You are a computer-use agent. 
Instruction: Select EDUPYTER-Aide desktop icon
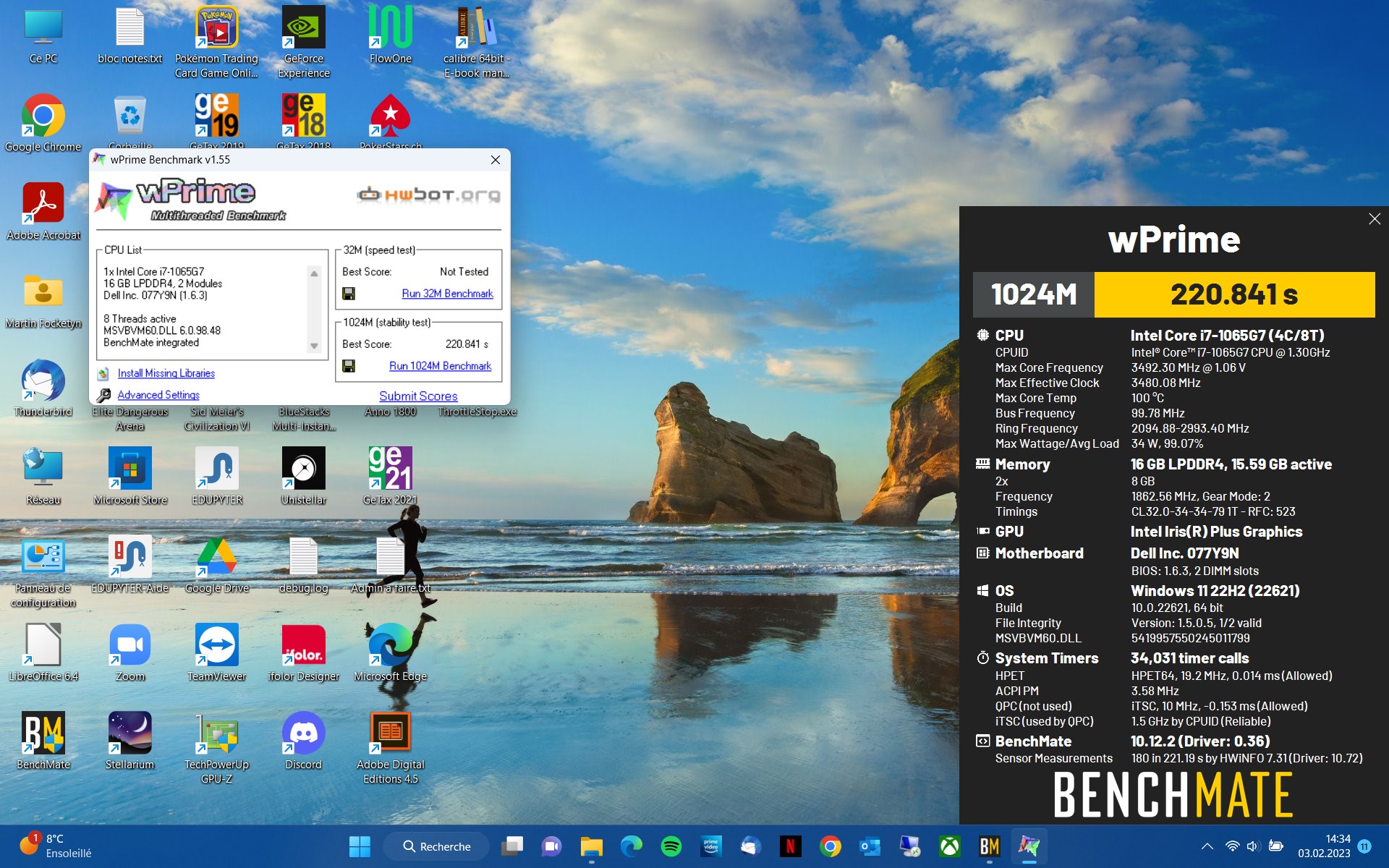[x=130, y=564]
